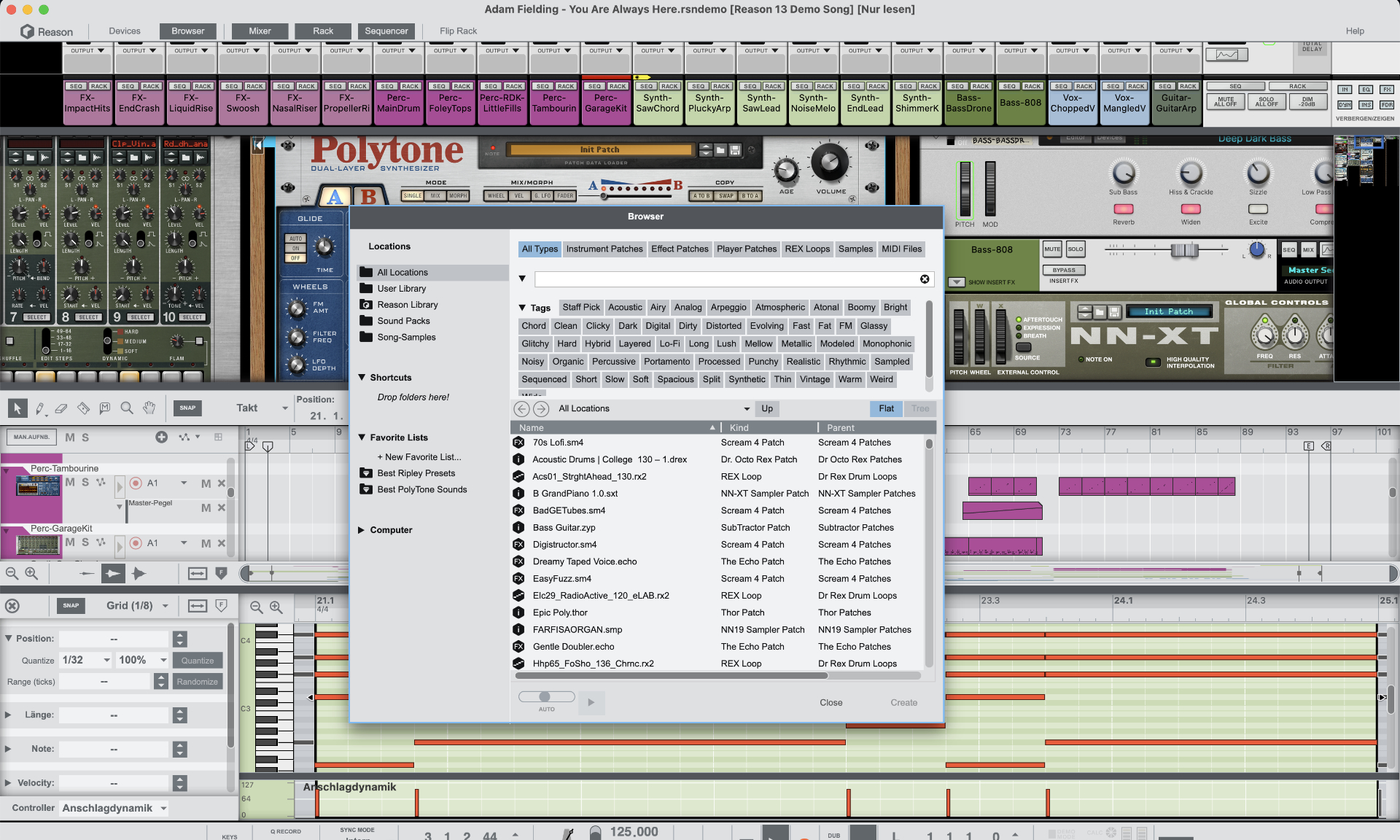Select Bass Guitar.zyp in file list

click(564, 527)
